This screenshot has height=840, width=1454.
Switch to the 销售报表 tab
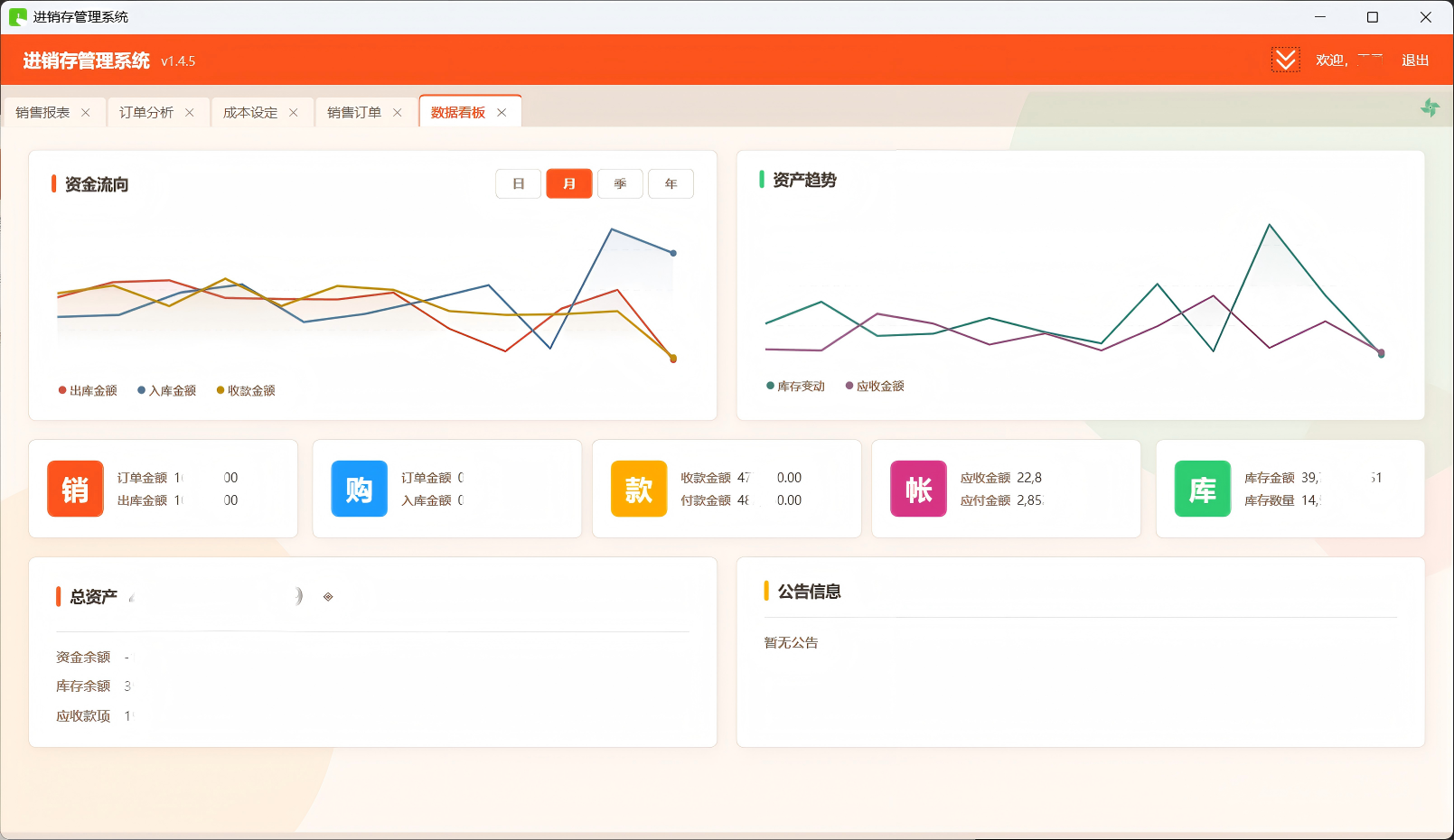42,113
